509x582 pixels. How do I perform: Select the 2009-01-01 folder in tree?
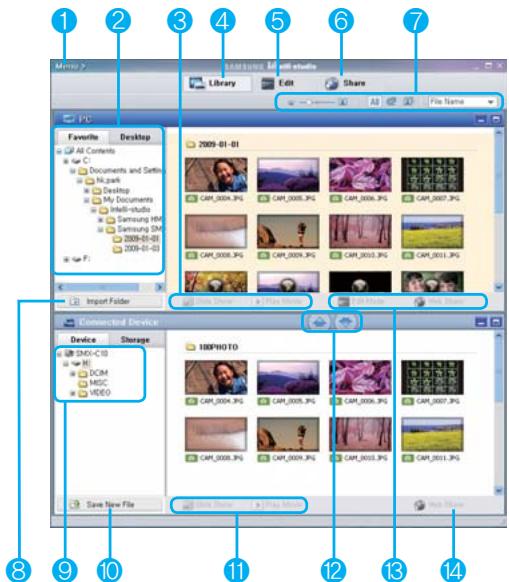(x=136, y=238)
